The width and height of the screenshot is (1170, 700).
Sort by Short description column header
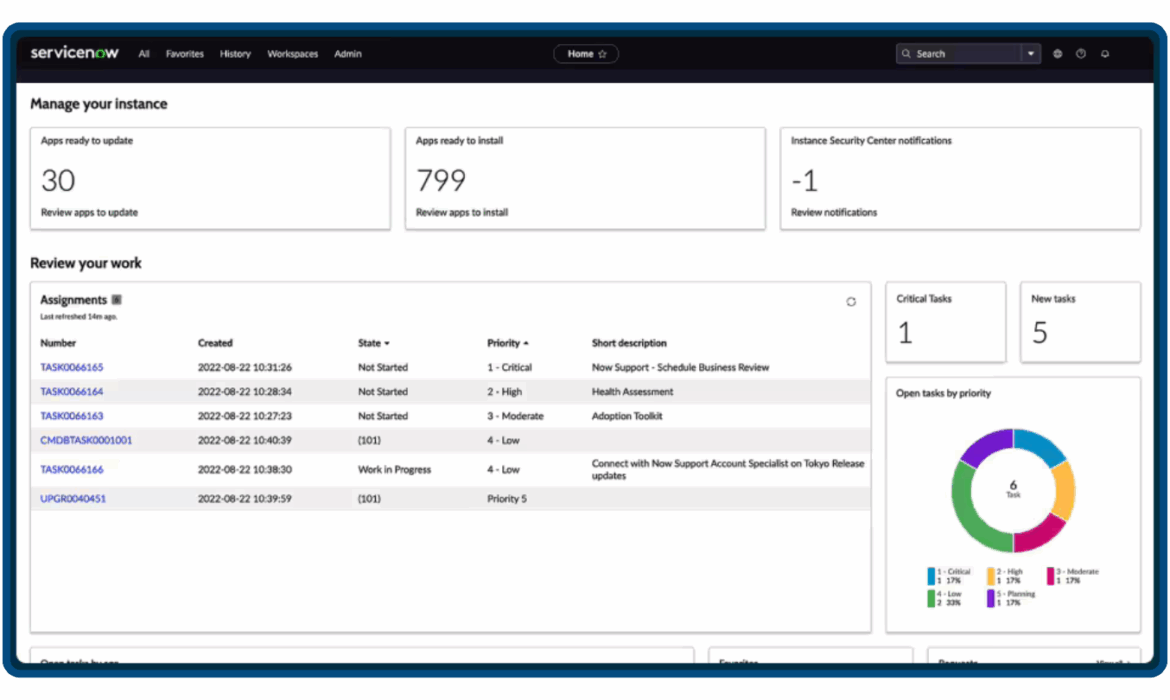[629, 343]
